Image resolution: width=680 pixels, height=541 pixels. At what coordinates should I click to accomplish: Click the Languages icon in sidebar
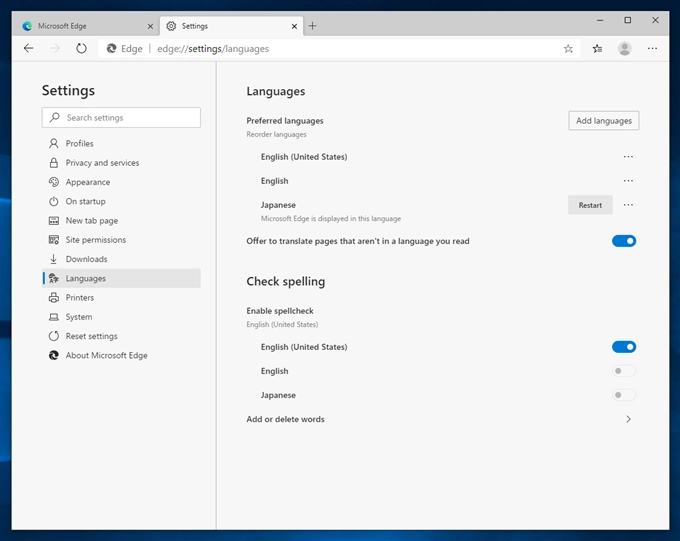pos(54,278)
